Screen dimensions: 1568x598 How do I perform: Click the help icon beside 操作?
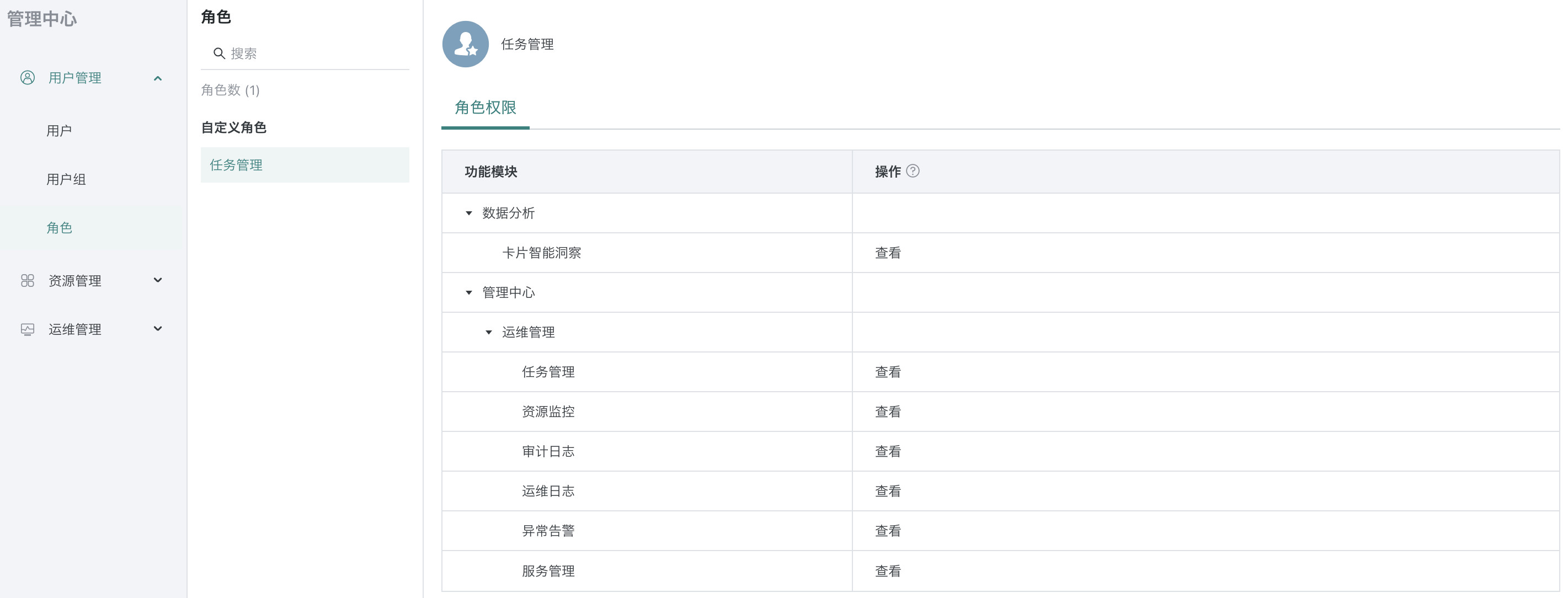[x=913, y=172]
